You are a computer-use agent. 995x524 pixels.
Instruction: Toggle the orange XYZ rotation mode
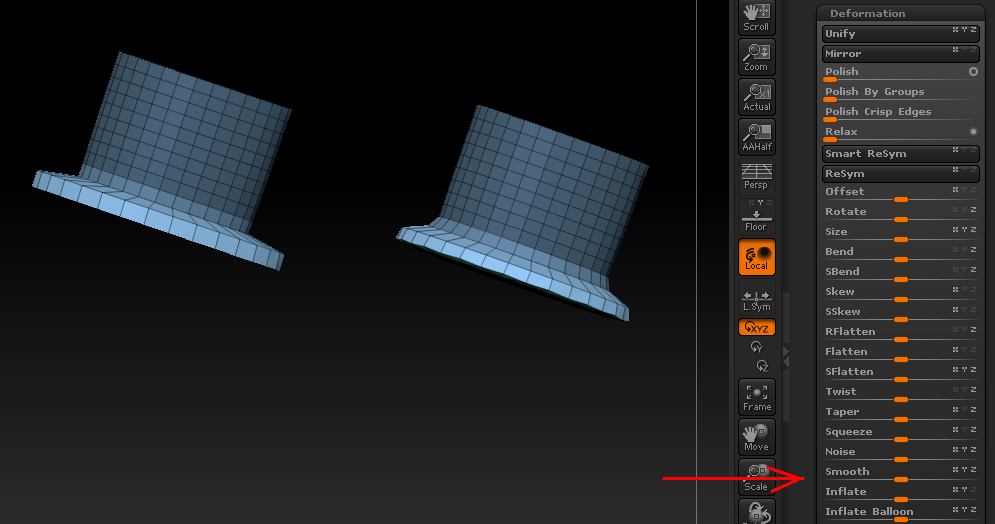[x=756, y=327]
